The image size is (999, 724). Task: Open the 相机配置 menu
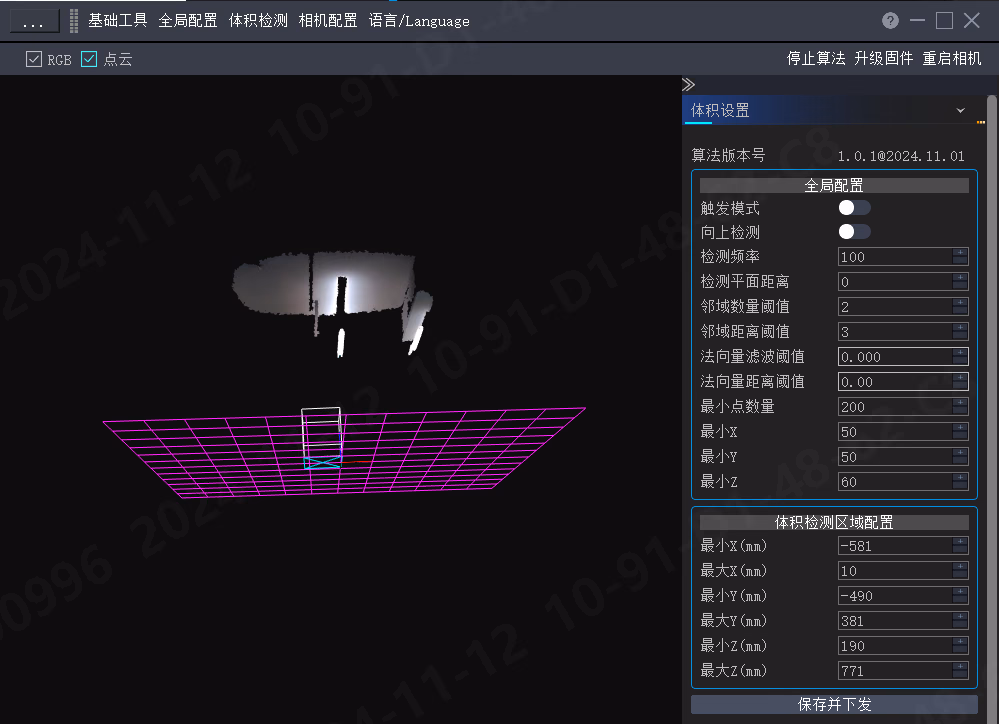[x=328, y=20]
